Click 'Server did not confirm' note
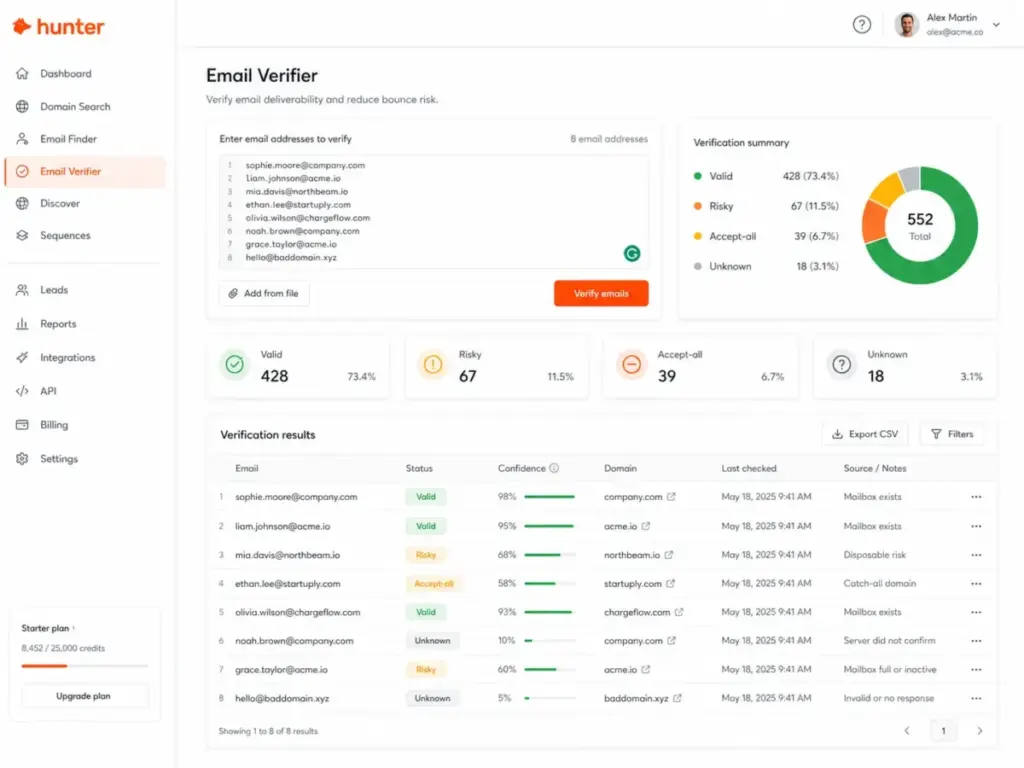1024x768 pixels. (x=889, y=641)
